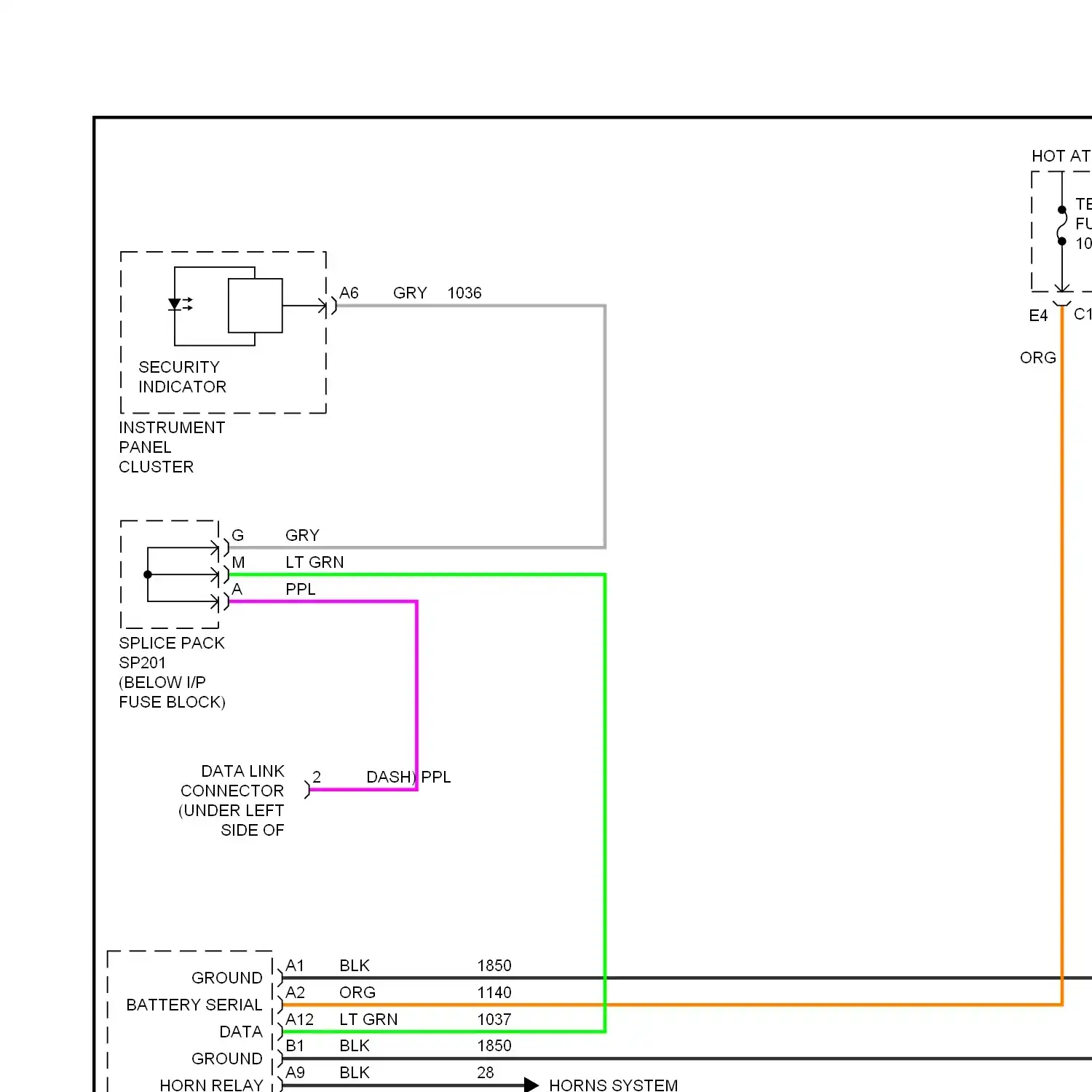Click the E4 connector label
This screenshot has height=1092, width=1092.
coord(1038,315)
